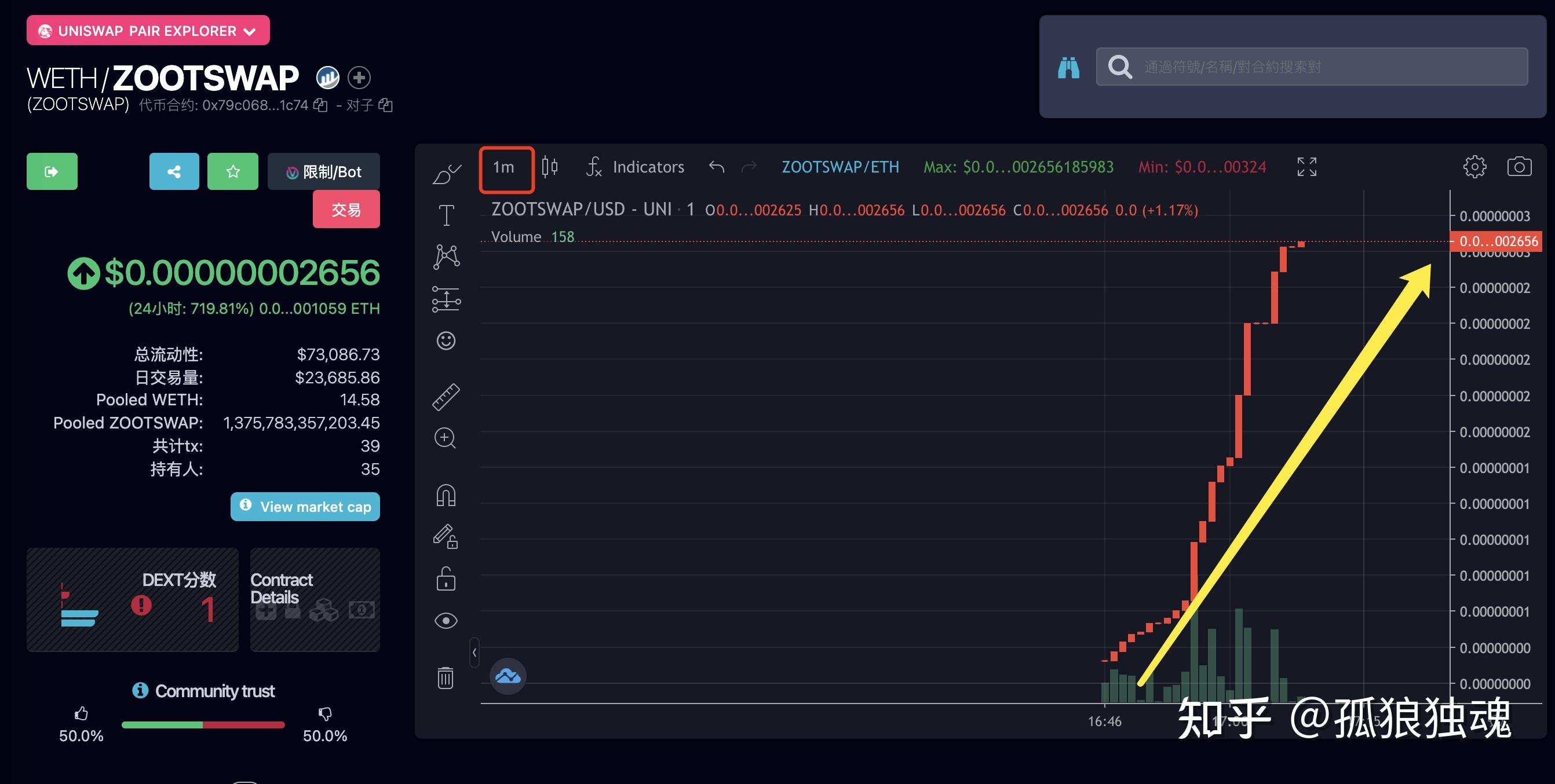The width and height of the screenshot is (1555, 784).
Task: Collapse the drawing toolbar with side arrow
Action: coord(474,653)
